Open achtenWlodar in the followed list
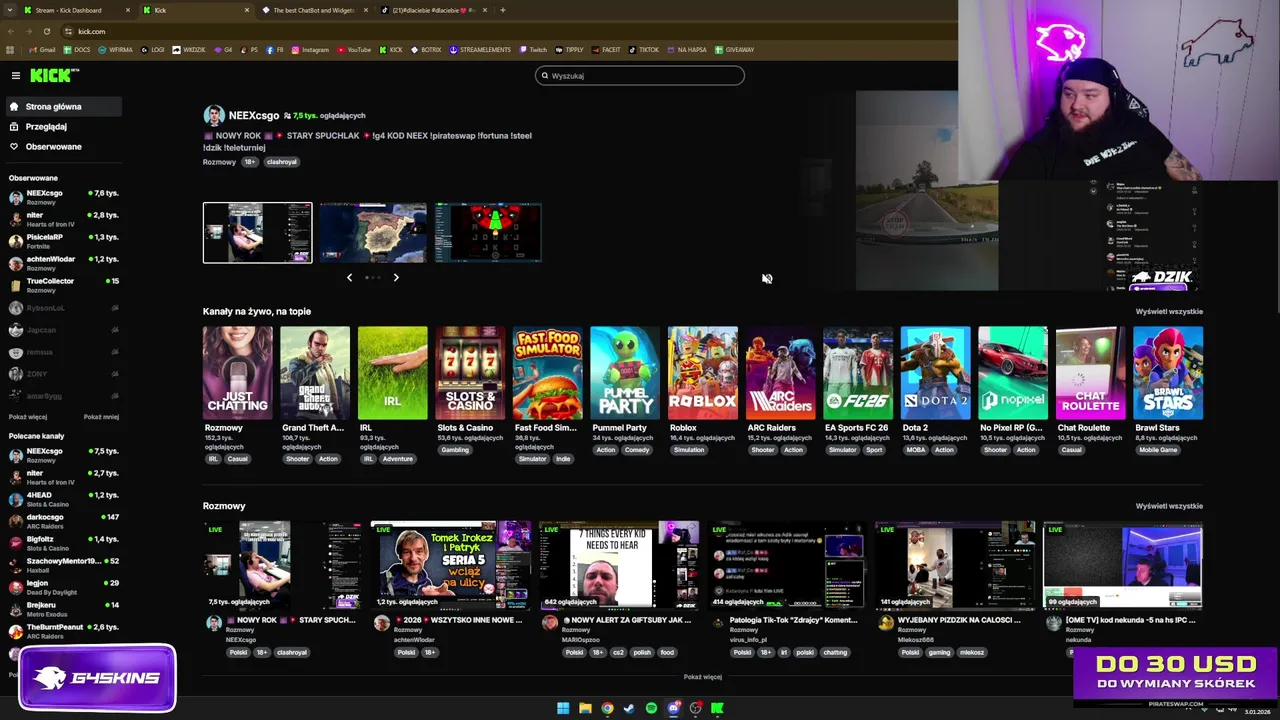 click(x=63, y=263)
